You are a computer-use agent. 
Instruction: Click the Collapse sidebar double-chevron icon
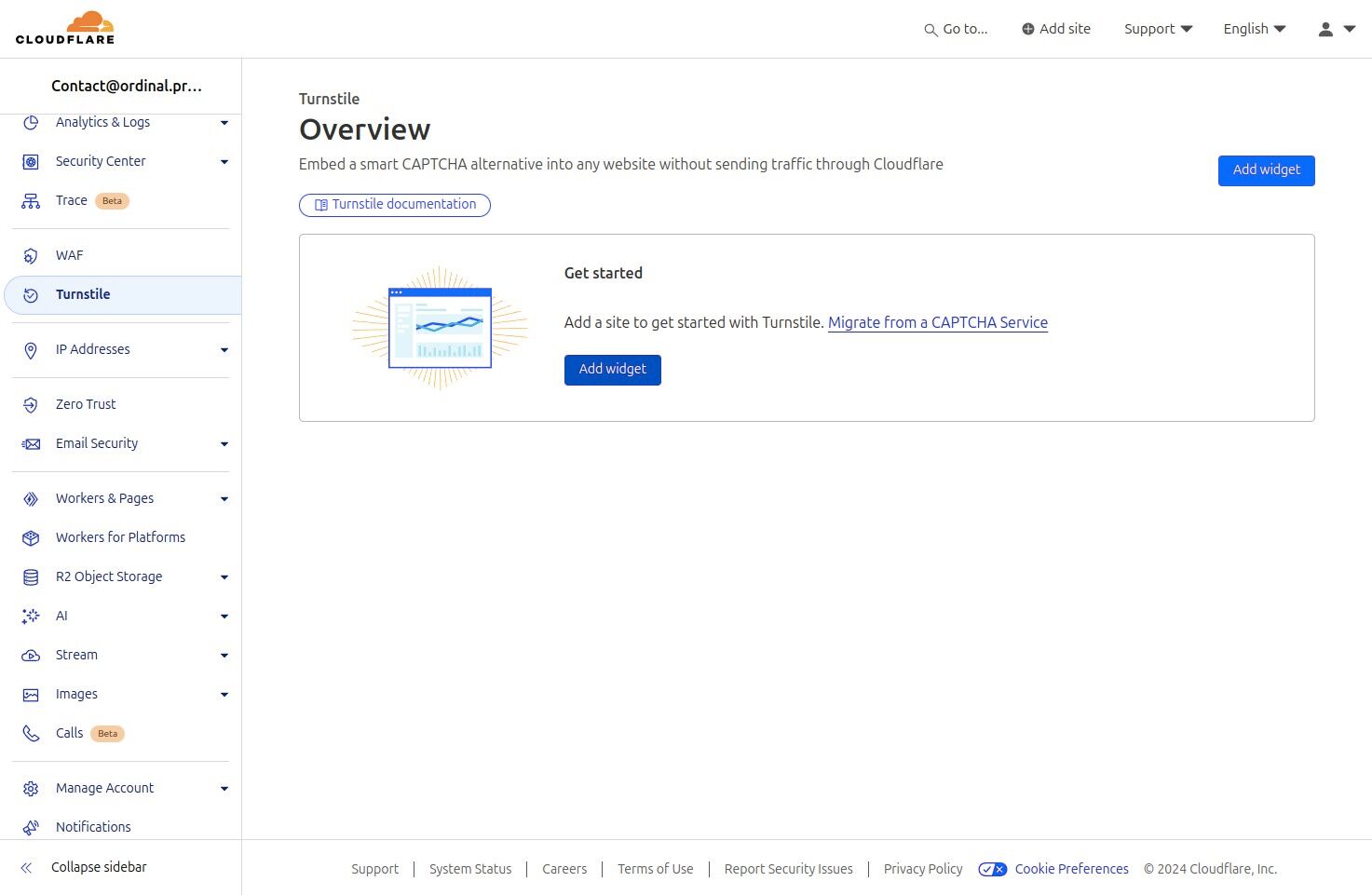tap(27, 868)
